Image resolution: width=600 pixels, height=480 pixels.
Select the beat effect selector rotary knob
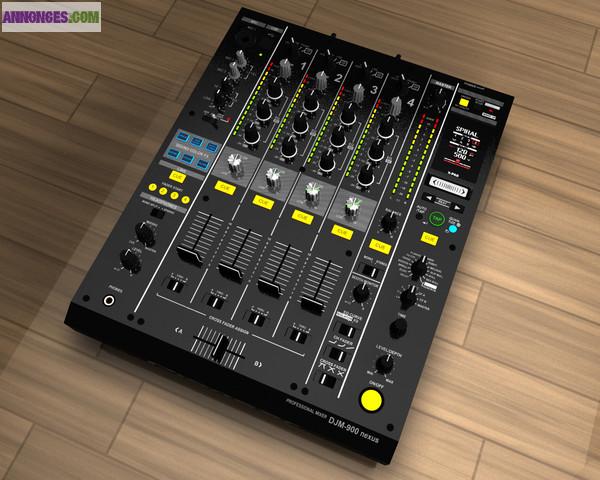point(419,267)
